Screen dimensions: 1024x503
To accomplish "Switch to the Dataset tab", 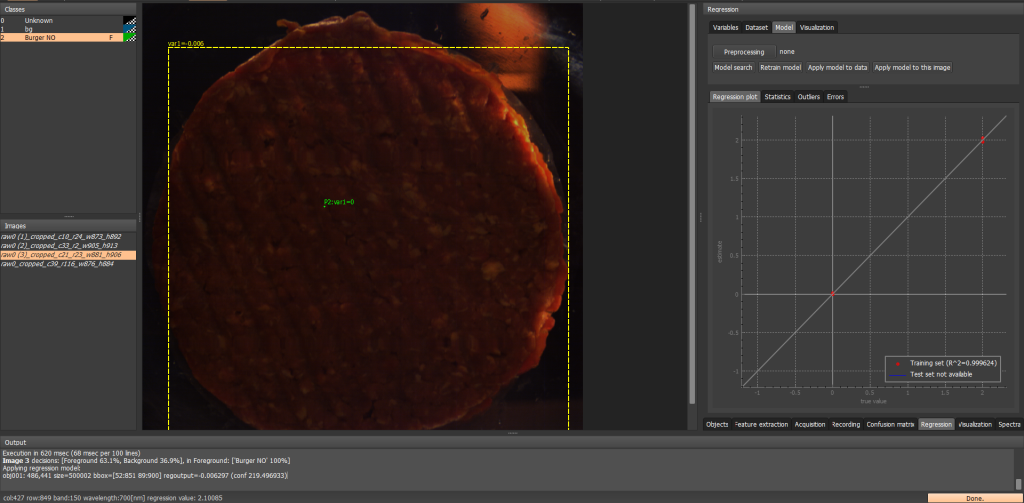I will pos(757,27).
